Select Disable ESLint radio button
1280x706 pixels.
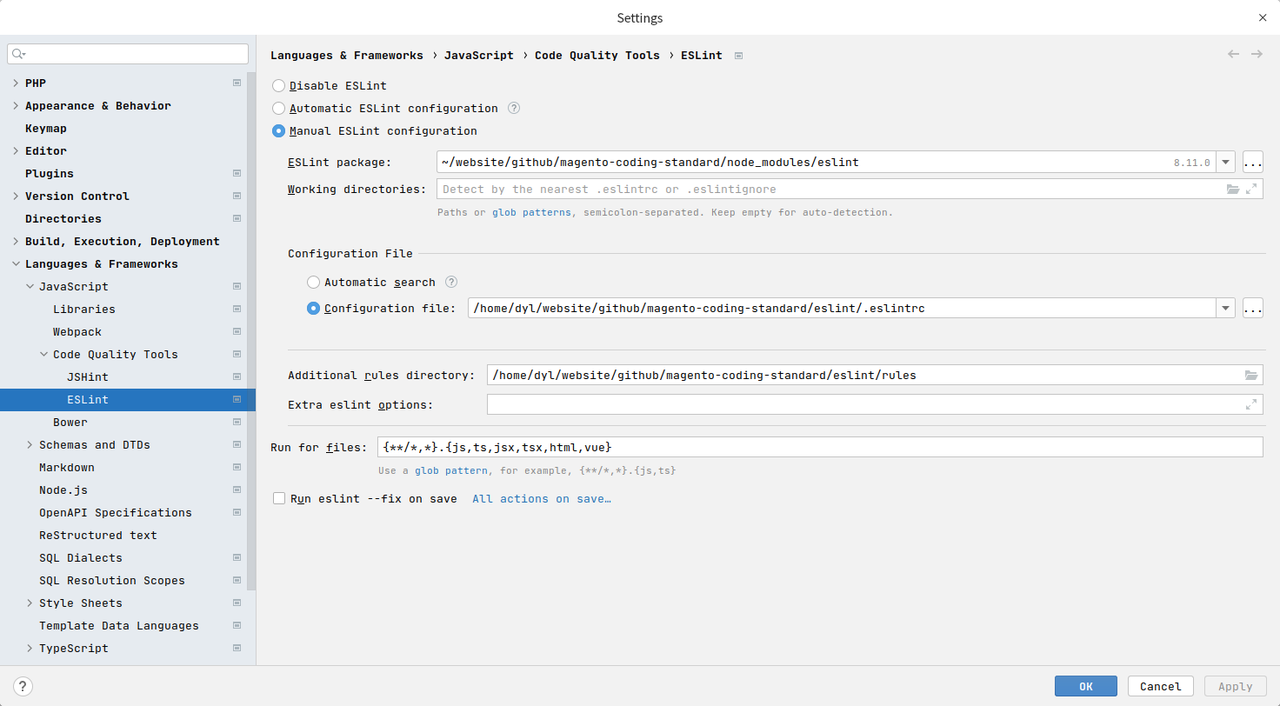pos(279,86)
